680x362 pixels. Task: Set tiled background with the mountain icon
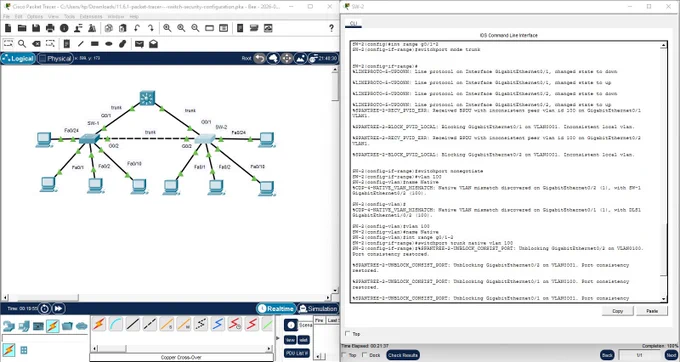tap(300, 59)
